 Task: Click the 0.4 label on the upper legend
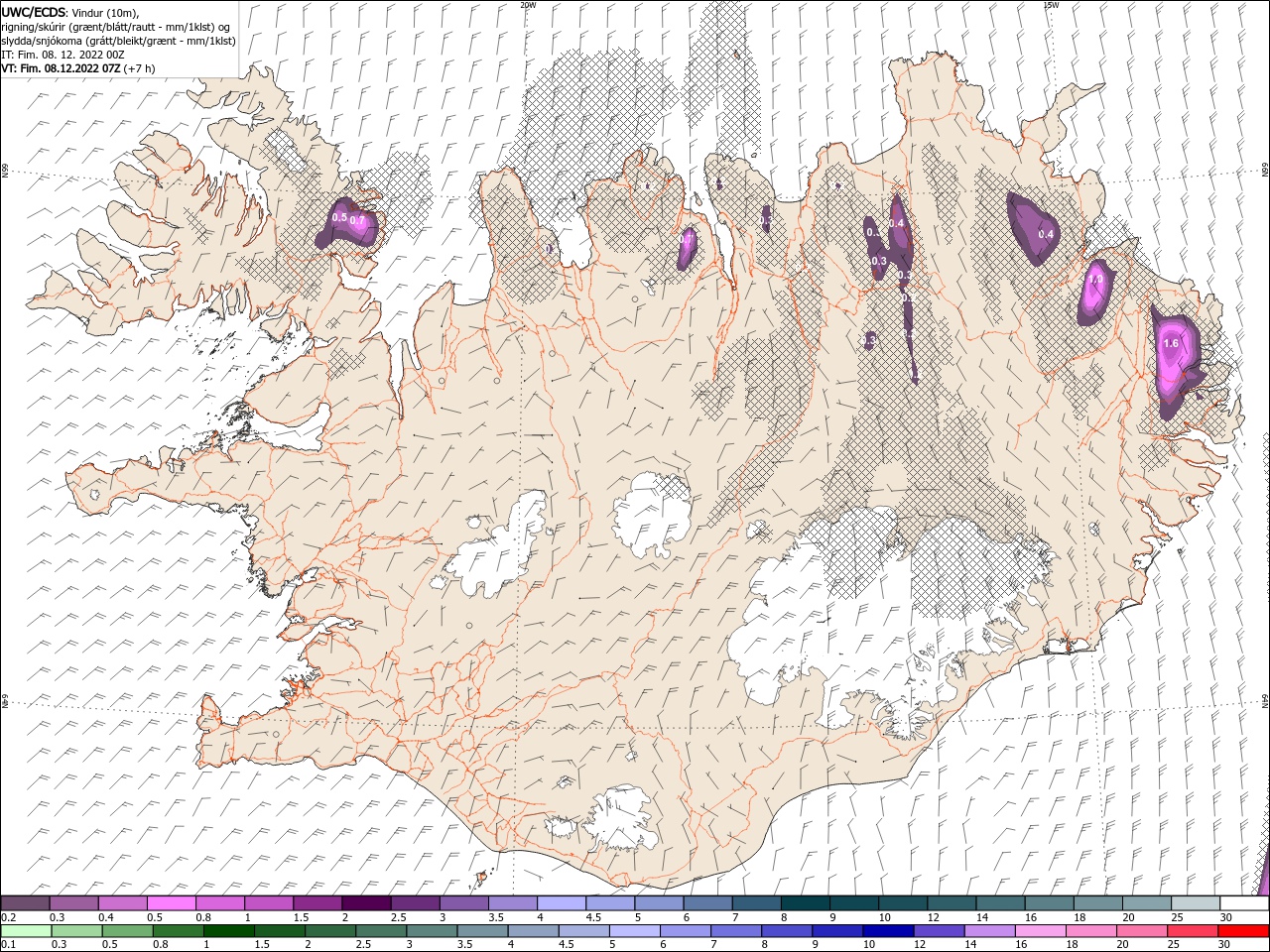pyautogui.click(x=106, y=918)
